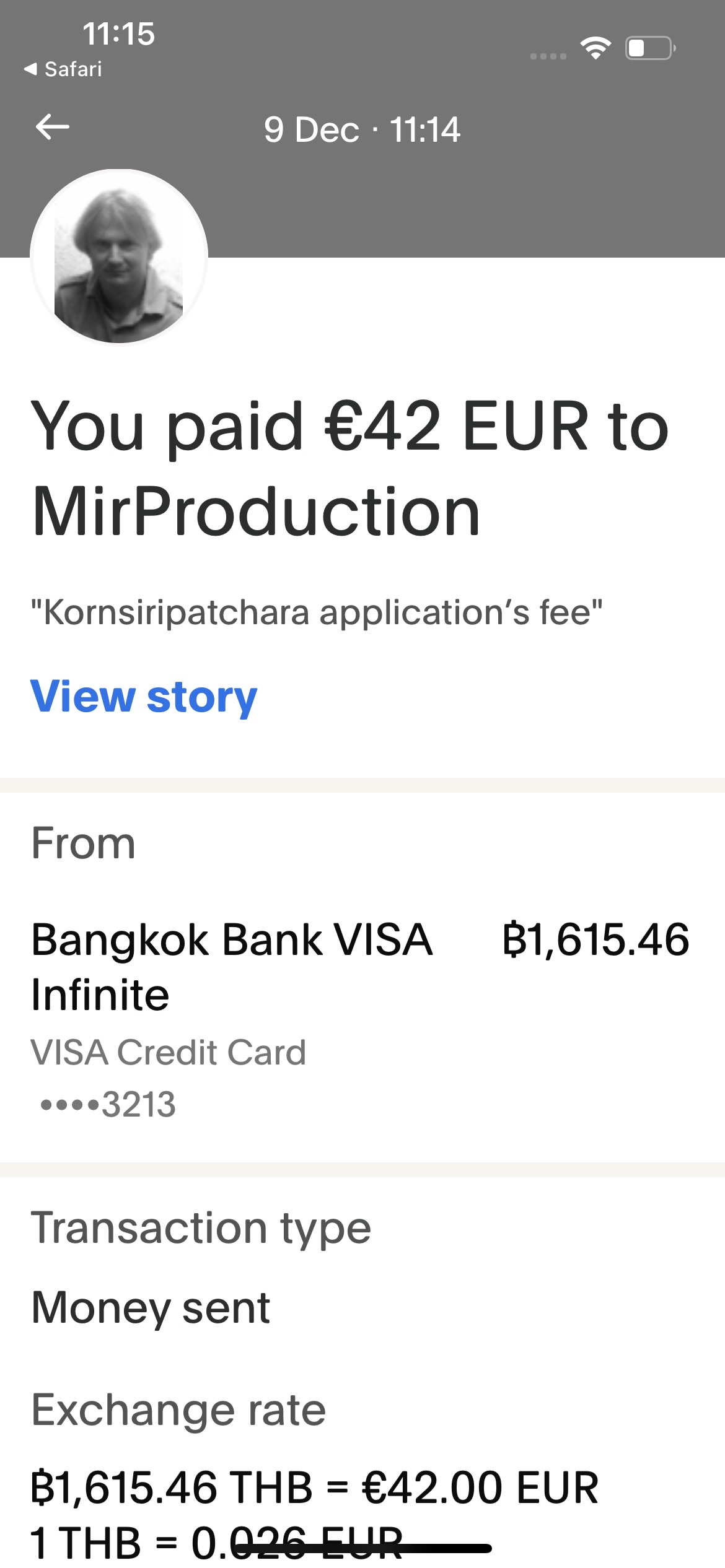Screen dimensions: 725x1568
Task: Tap the Wi-Fi status icon
Action: tap(595, 48)
